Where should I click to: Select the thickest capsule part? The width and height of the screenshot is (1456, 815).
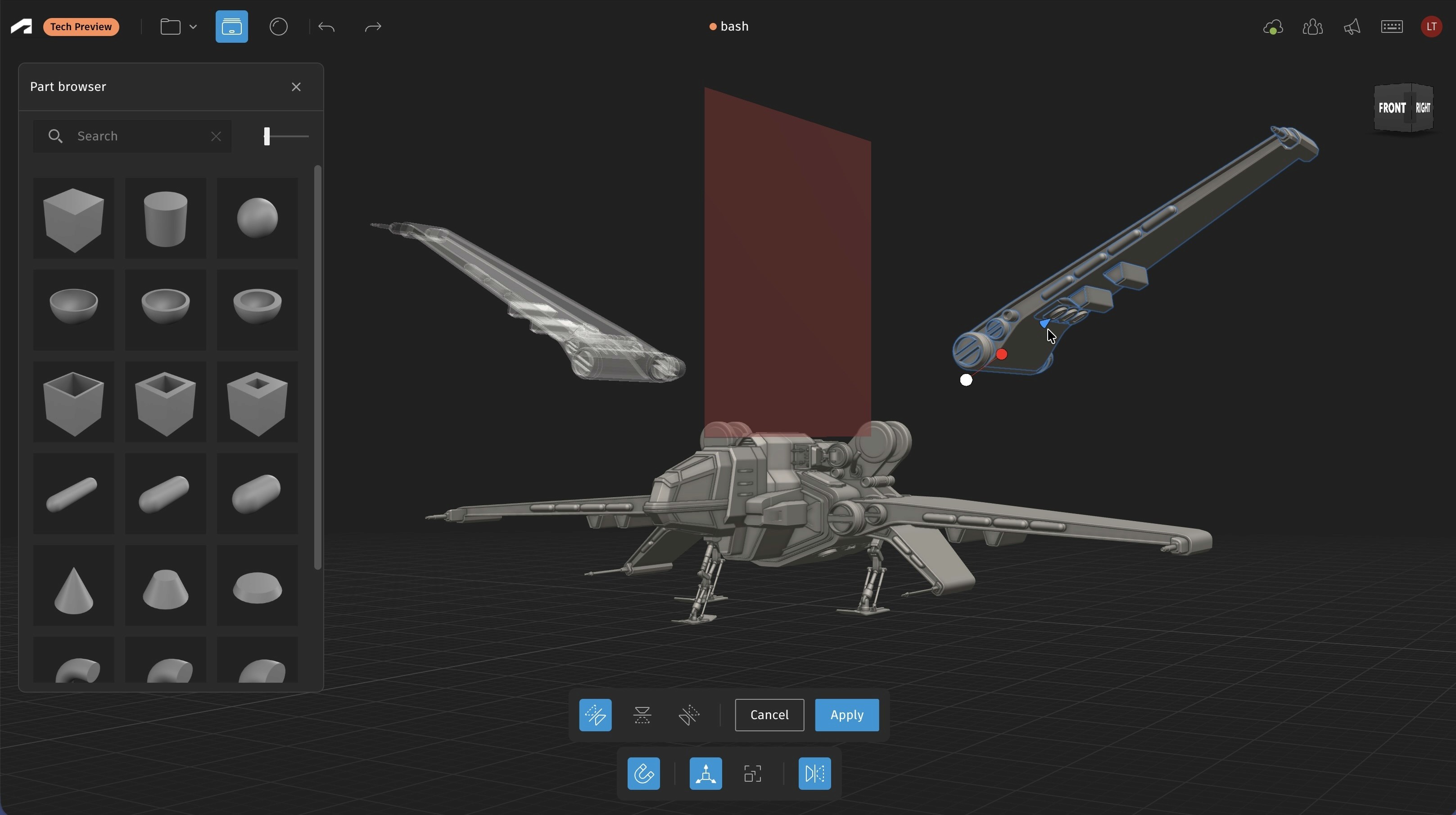click(257, 494)
